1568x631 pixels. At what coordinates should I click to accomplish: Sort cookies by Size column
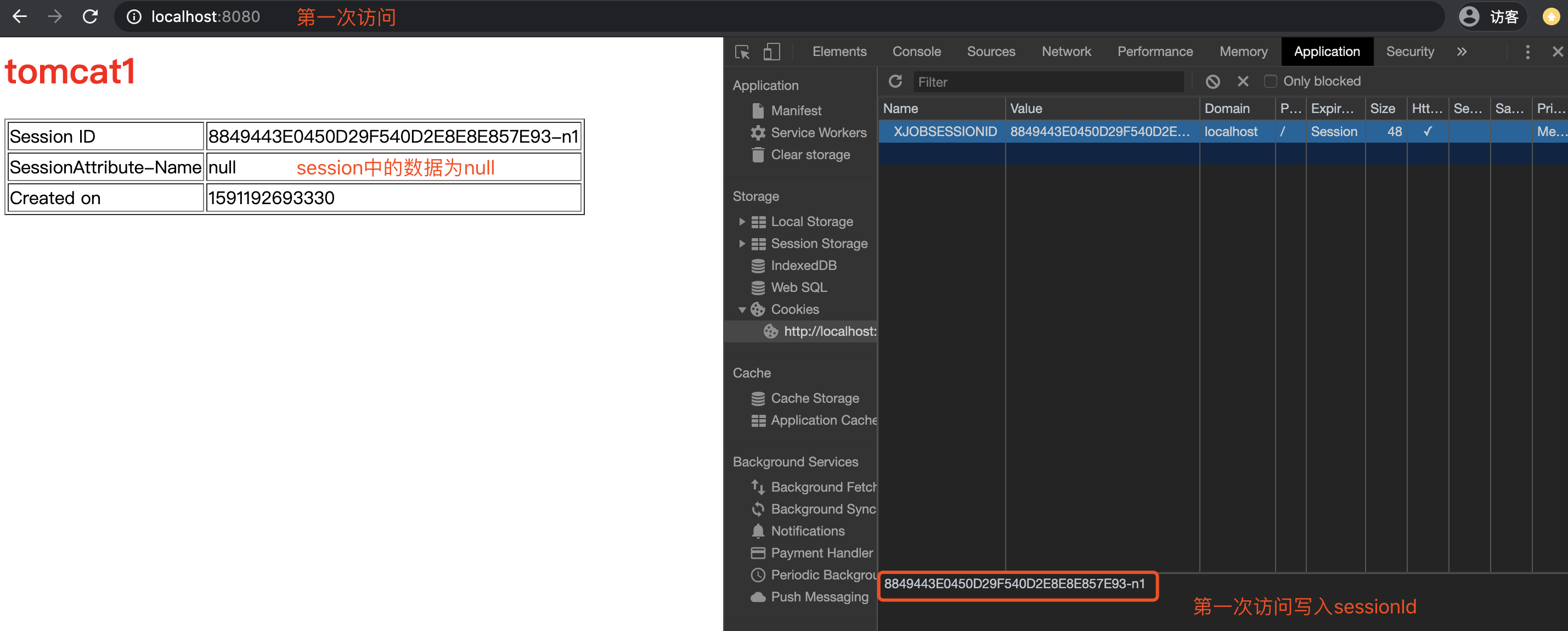pyautogui.click(x=1385, y=108)
